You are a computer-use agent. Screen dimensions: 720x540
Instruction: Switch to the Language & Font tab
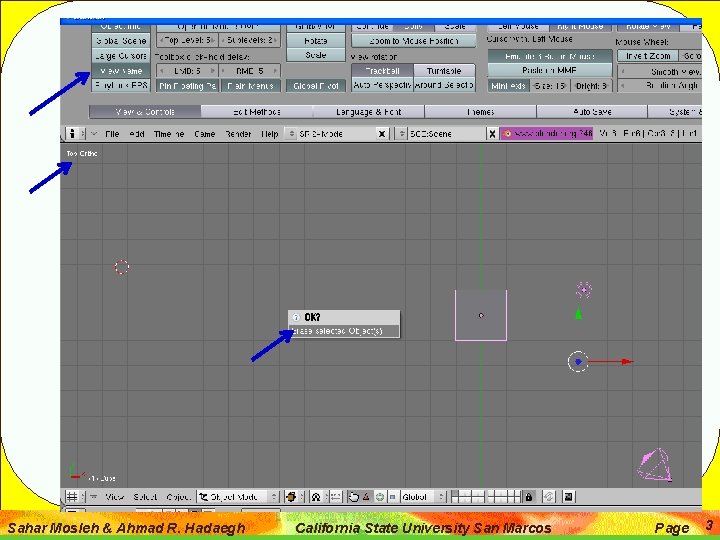click(x=369, y=112)
